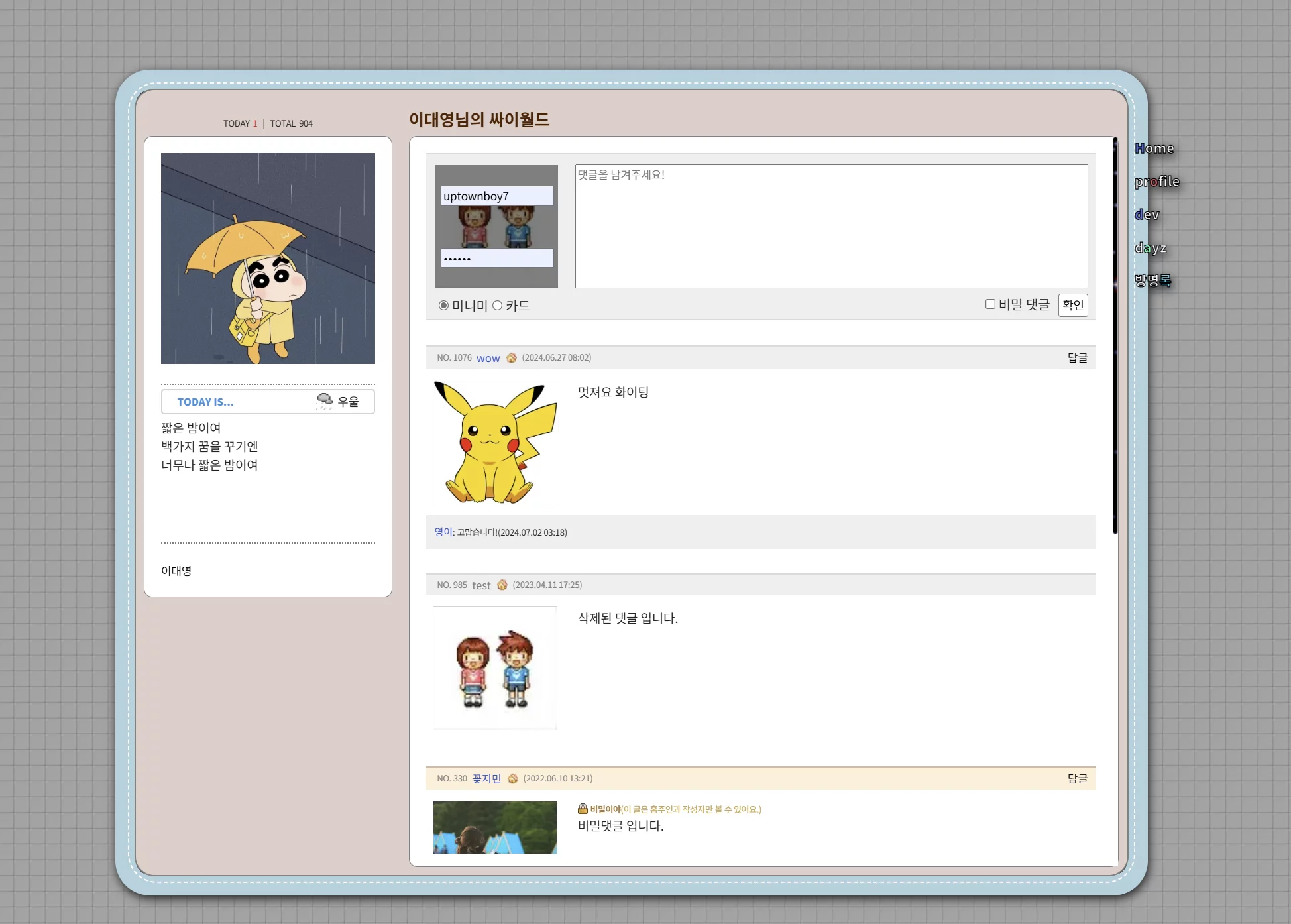The height and width of the screenshot is (924, 1291).
Task: Click the 댓글을 남겨주세요 comment text area
Action: click(831, 226)
